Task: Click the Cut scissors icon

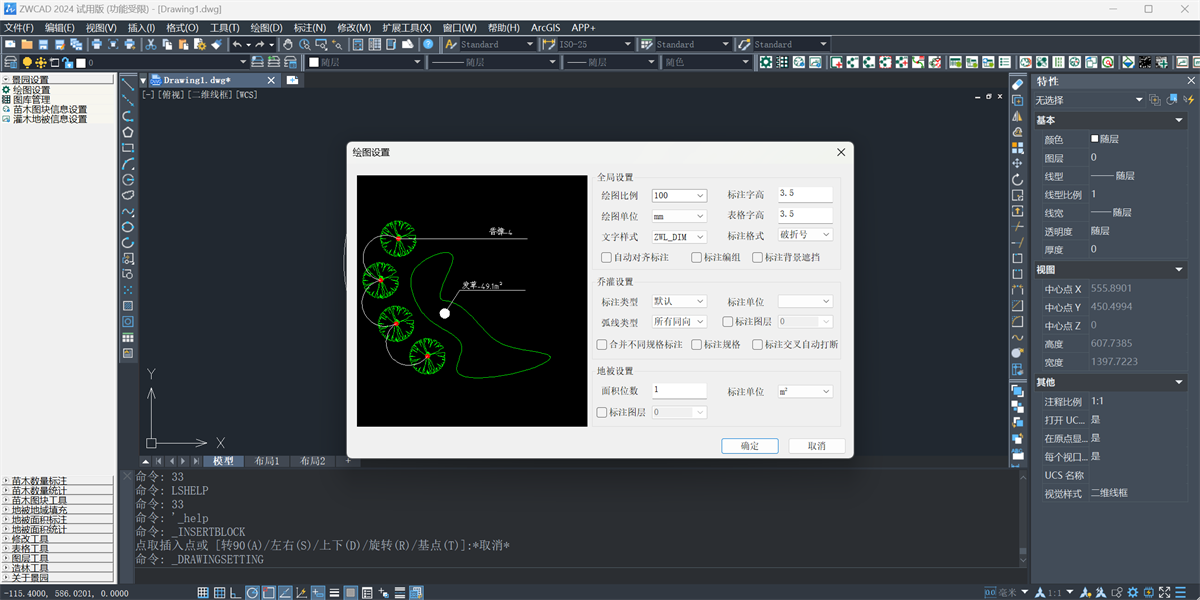Action: pos(150,44)
